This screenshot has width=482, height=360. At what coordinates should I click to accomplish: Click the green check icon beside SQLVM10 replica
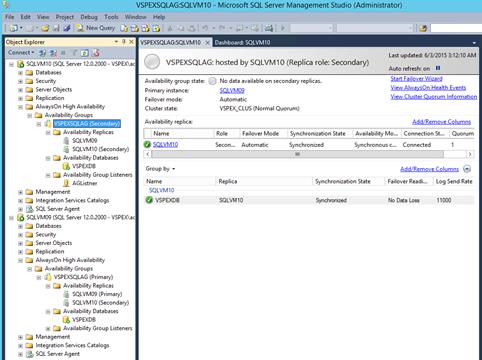[x=147, y=144]
